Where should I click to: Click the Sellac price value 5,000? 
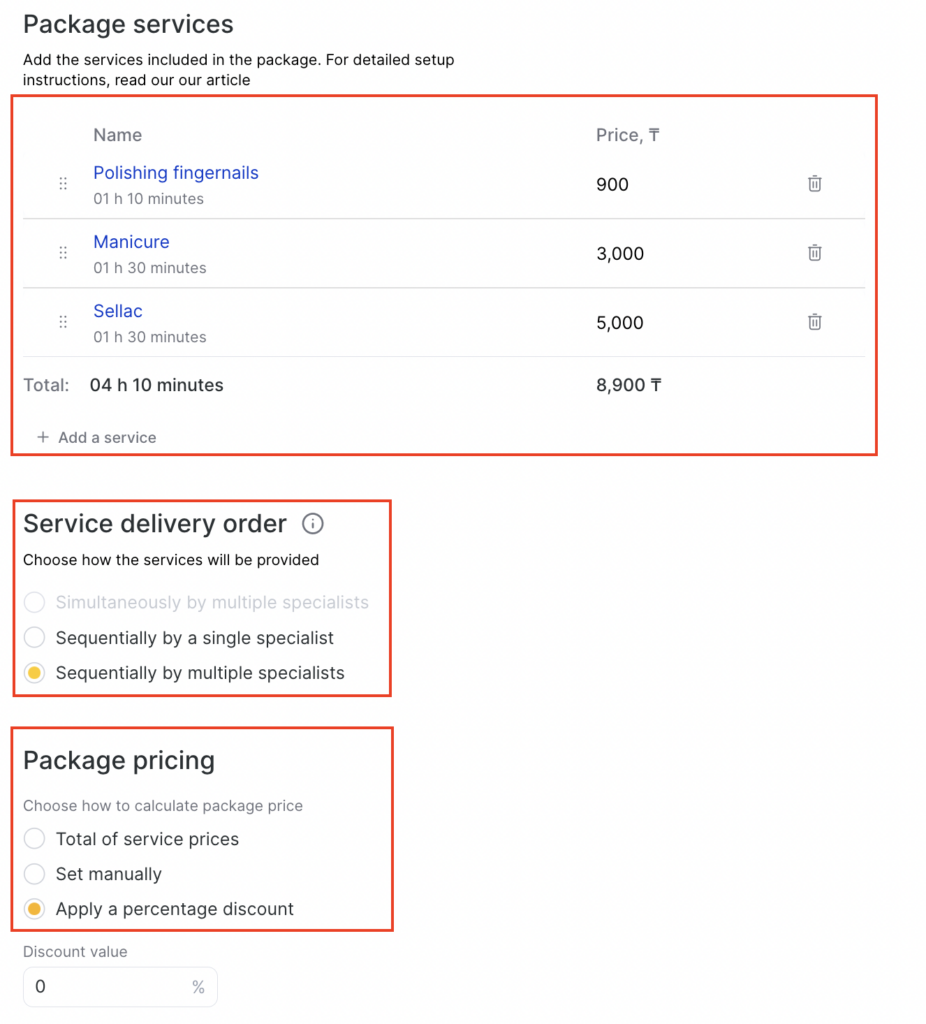click(620, 323)
